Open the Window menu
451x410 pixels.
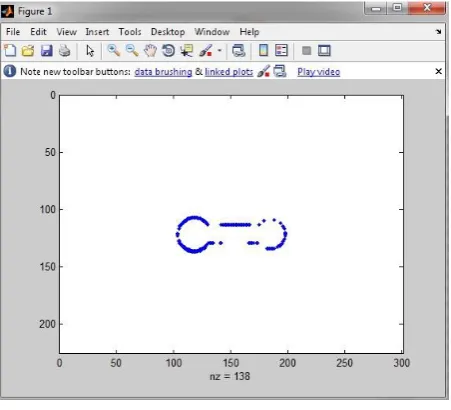pos(212,32)
